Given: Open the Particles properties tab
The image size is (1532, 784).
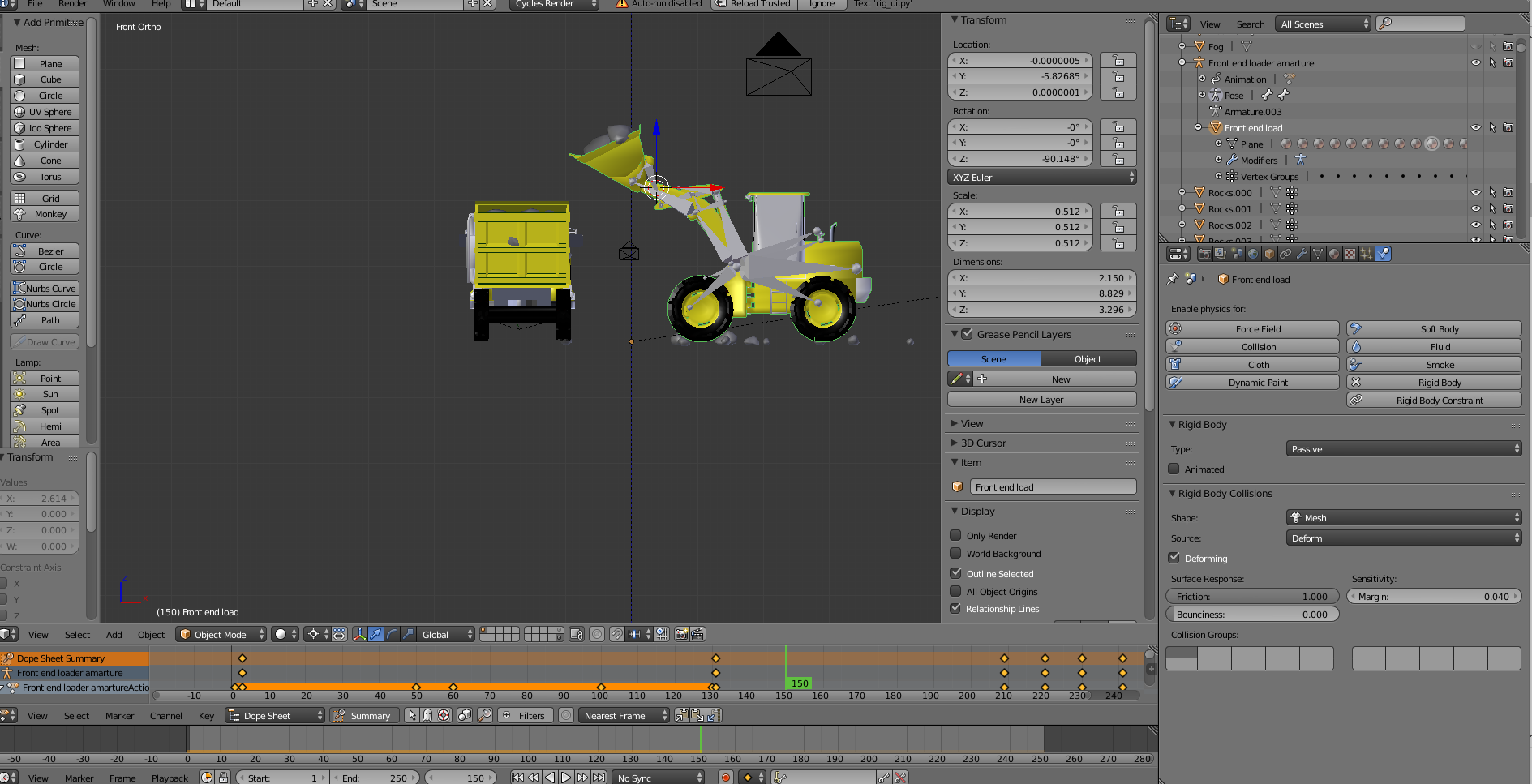Looking at the screenshot, I should [1367, 254].
